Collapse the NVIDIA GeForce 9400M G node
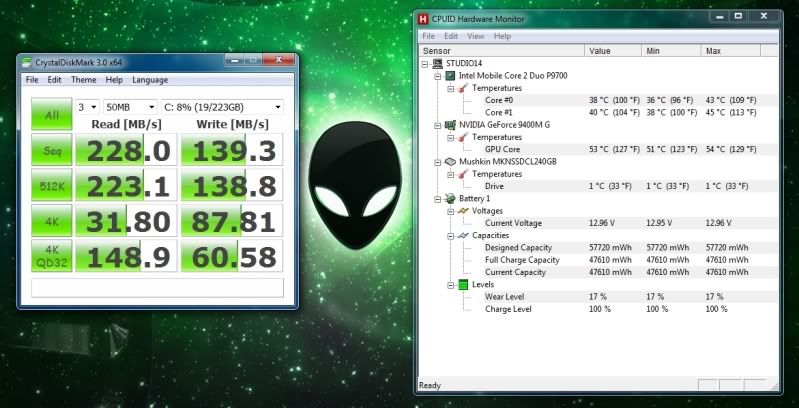The height and width of the screenshot is (408, 799). [438, 125]
